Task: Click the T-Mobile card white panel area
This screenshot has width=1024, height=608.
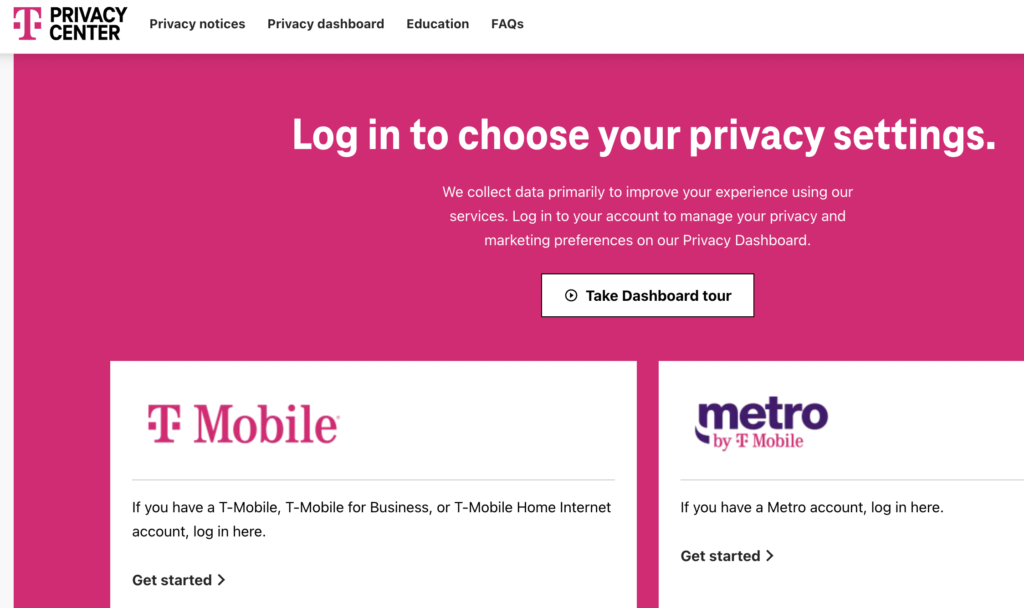Action: pyautogui.click(x=374, y=485)
